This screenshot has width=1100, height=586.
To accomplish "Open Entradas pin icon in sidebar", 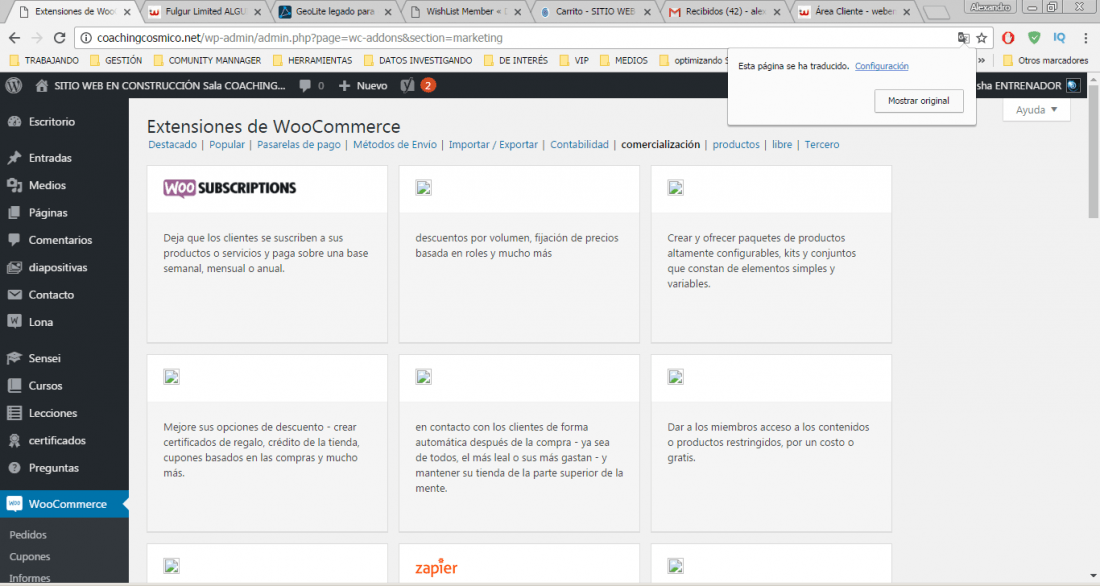I will click(x=15, y=158).
